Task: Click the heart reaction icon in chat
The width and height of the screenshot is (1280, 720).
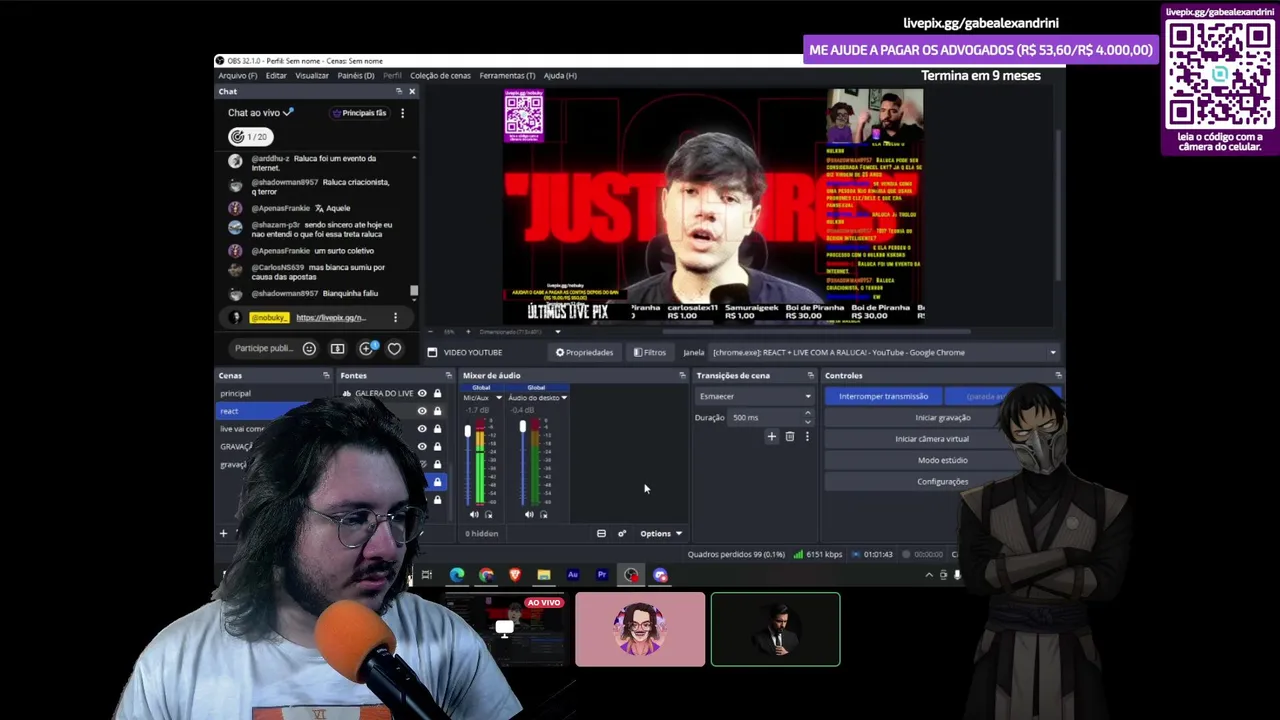Action: 394,348
